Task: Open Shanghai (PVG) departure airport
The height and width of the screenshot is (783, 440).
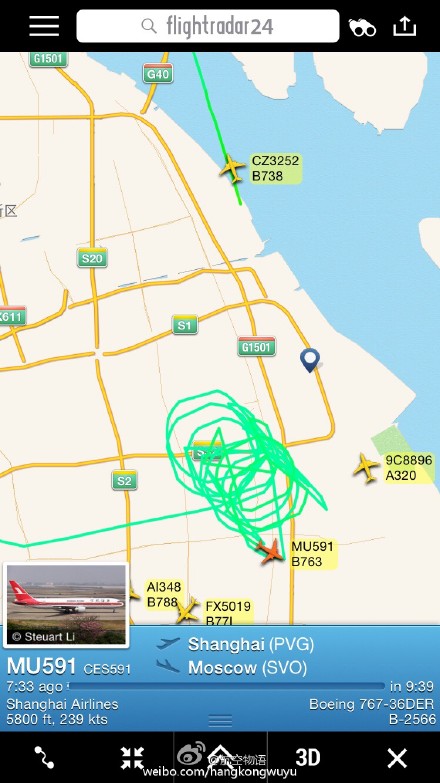Action: click(251, 644)
